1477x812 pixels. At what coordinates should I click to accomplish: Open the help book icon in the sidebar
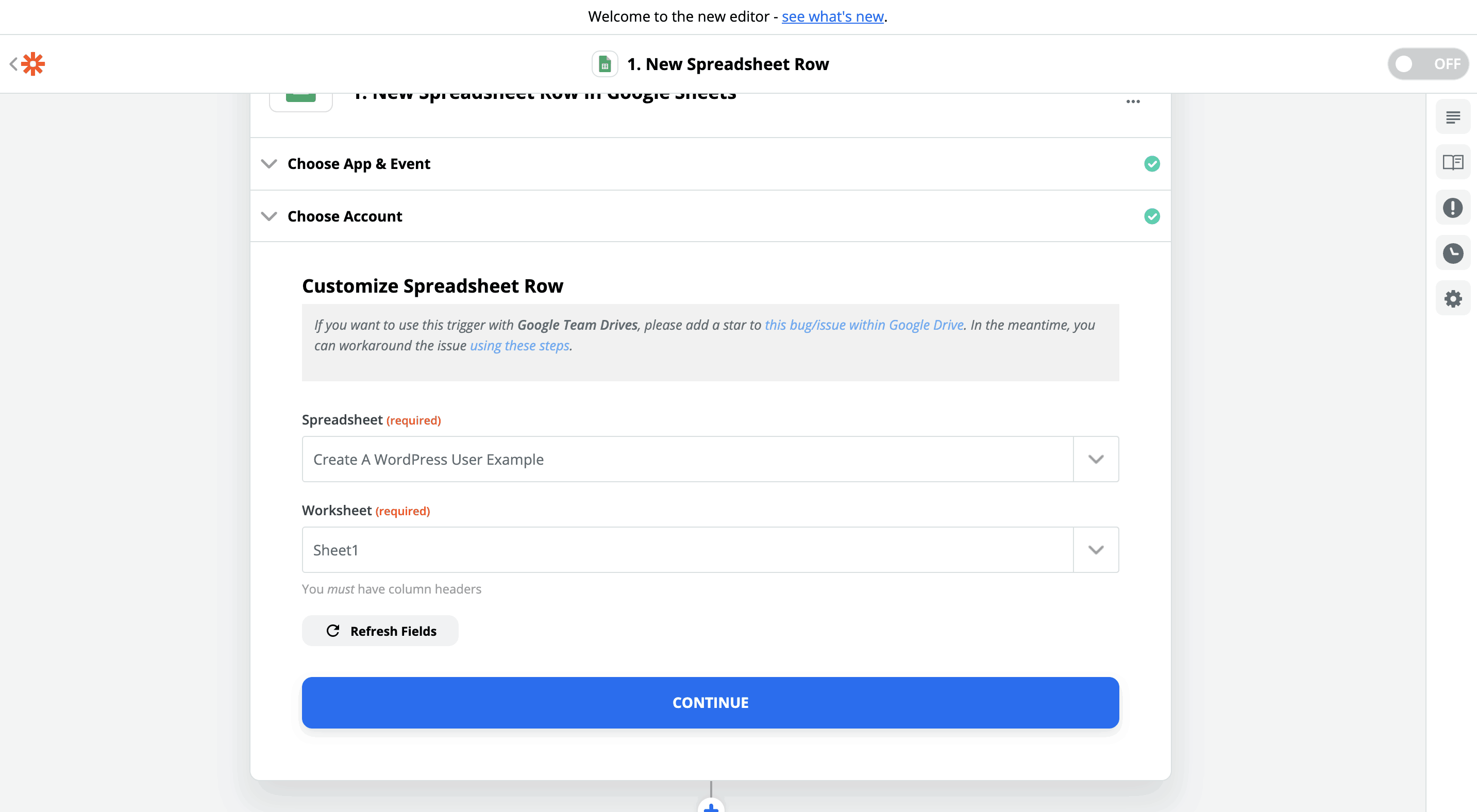(1452, 163)
